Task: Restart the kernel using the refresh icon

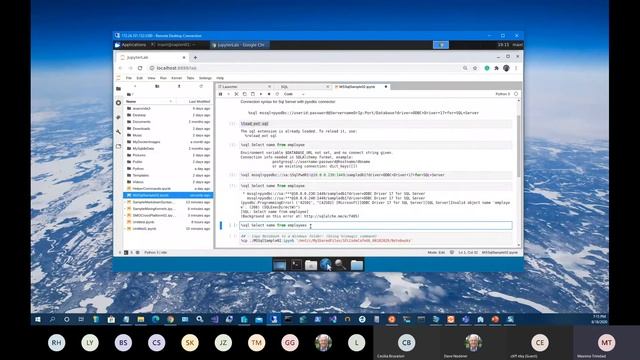Action: coord(277,94)
